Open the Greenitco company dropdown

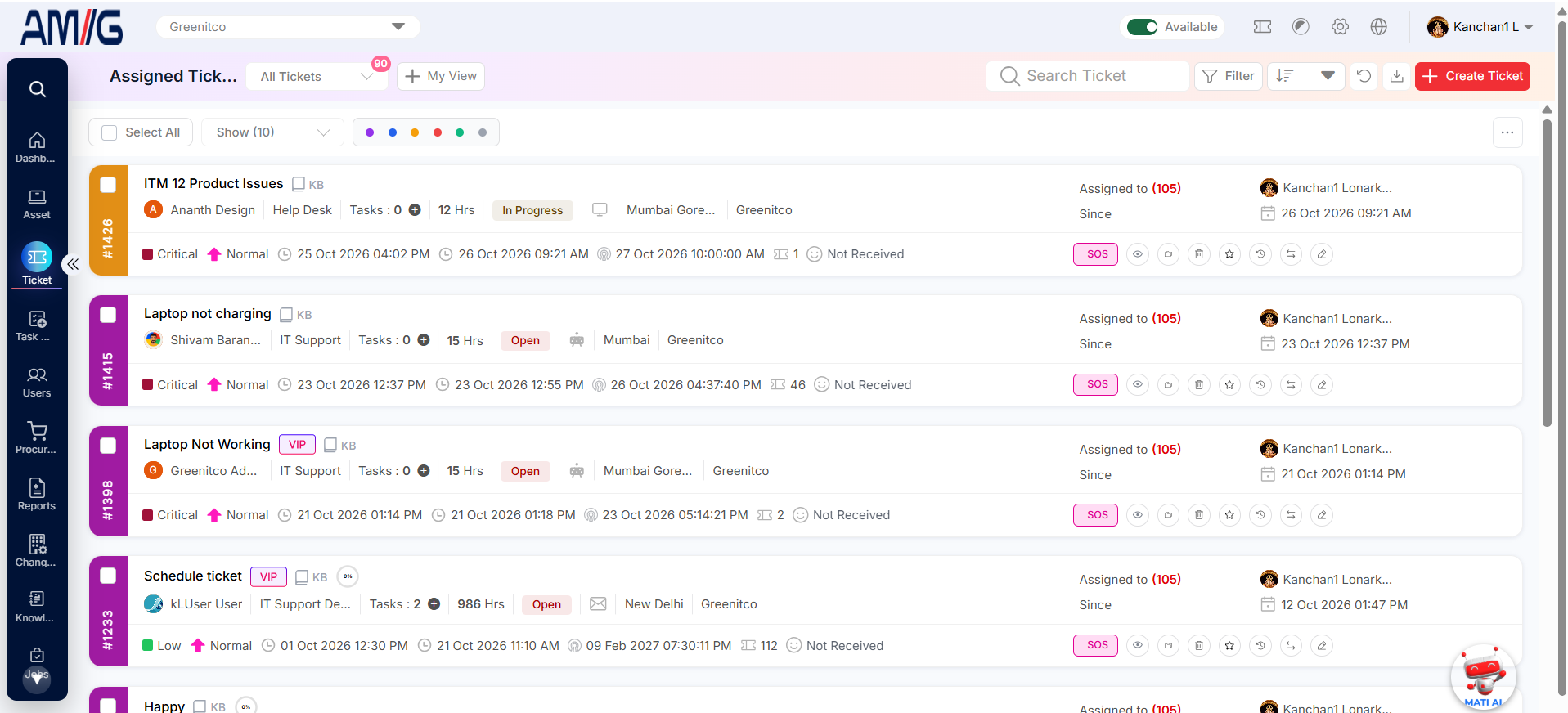288,27
